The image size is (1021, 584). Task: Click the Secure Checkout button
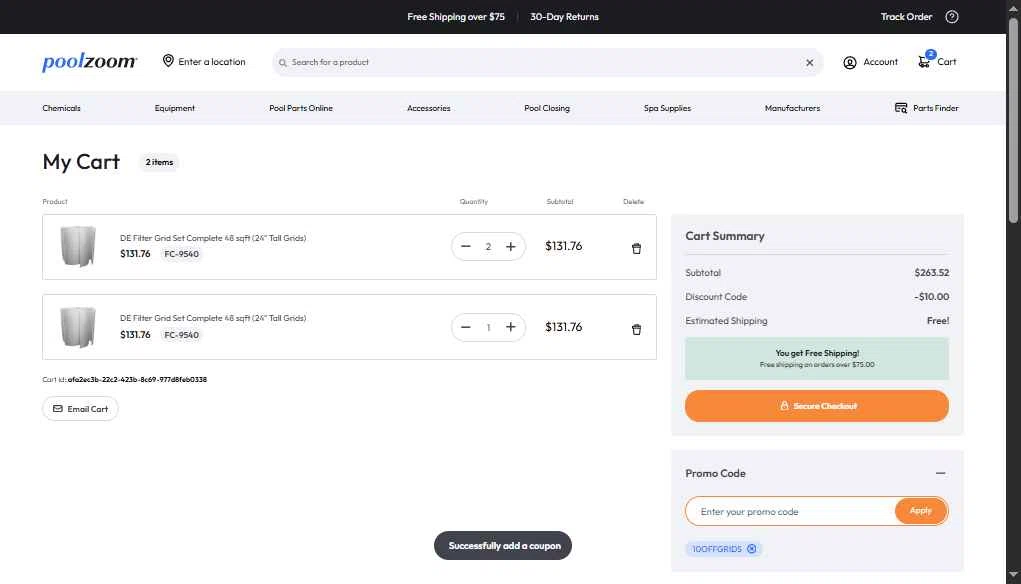click(816, 406)
